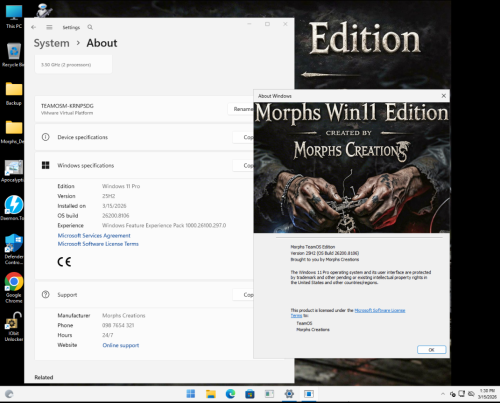The height and width of the screenshot is (403, 500).
Task: Open the Recycle Bin desktop icon
Action: pos(14,55)
